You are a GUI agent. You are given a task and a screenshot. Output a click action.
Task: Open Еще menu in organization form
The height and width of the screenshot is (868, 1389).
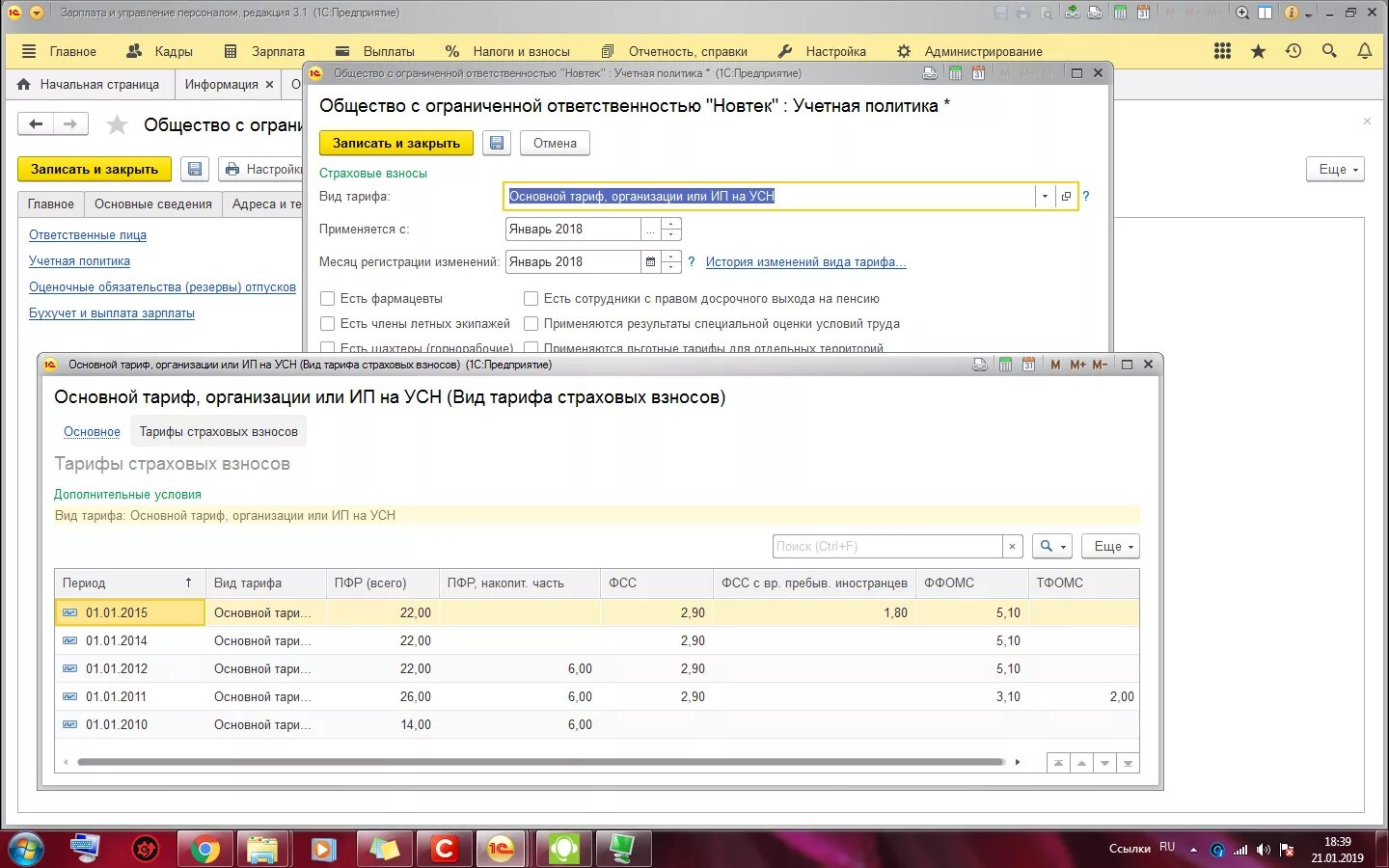[x=1336, y=169]
